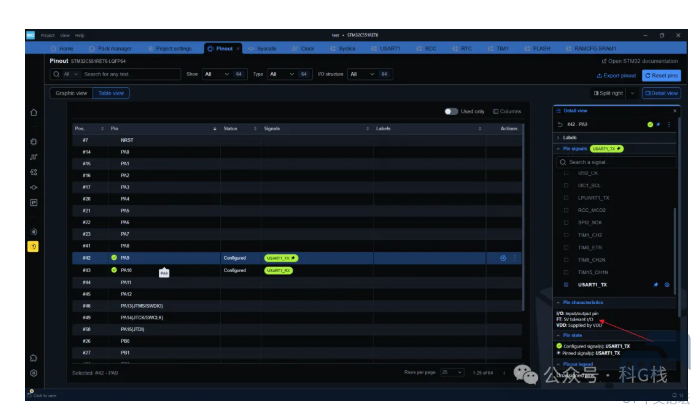Click the highlighted yellow sidebar icon
The image size is (699, 414).
33,246
